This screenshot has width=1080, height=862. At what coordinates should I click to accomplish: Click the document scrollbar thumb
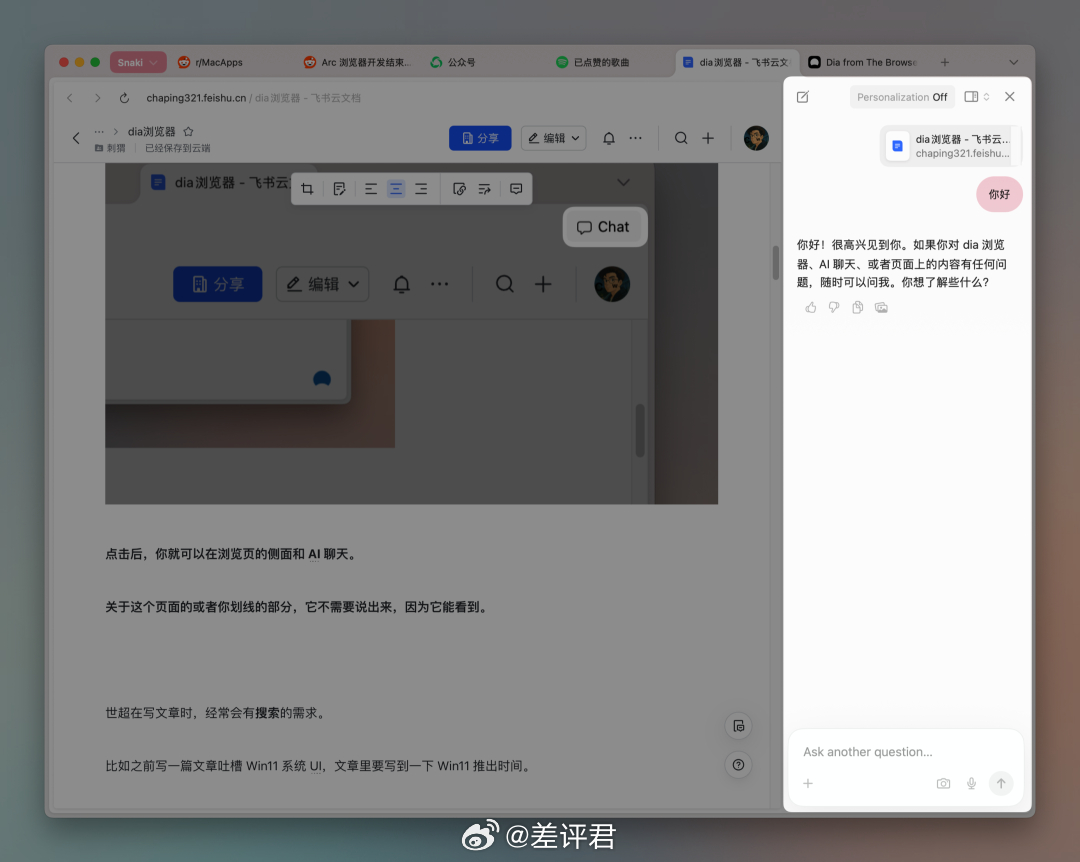(776, 262)
